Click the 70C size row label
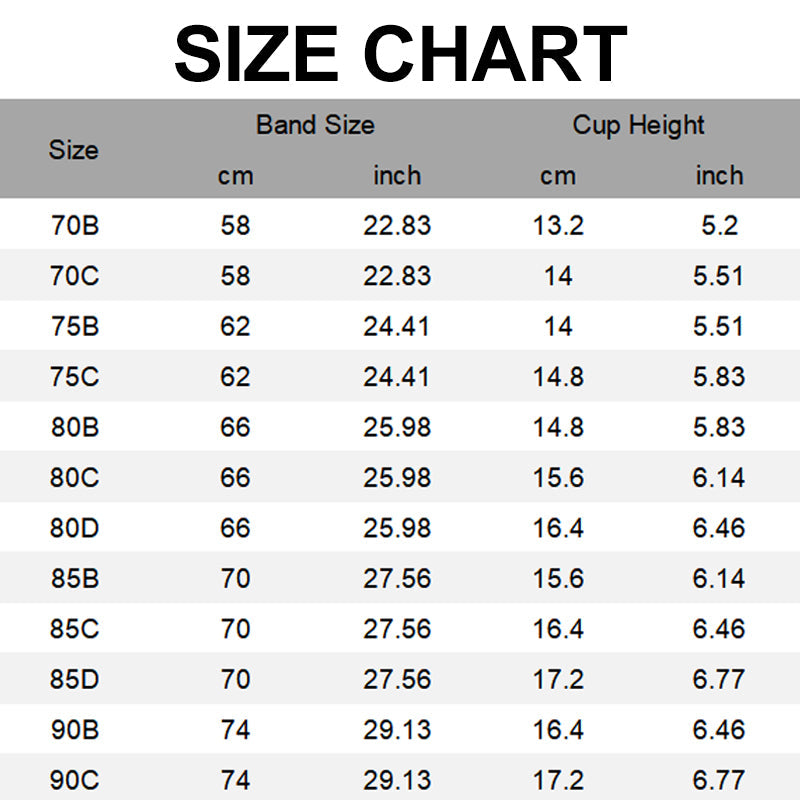This screenshot has height=800, width=800. (x=75, y=275)
